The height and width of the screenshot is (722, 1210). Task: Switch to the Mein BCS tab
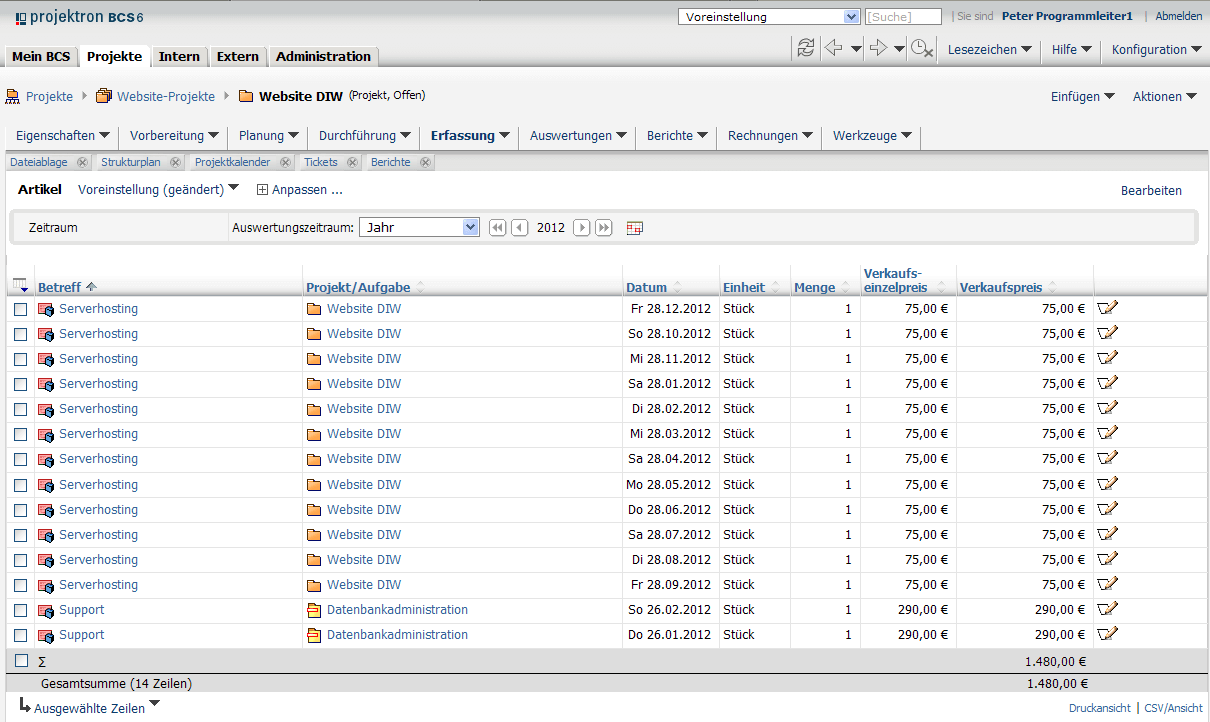coord(41,57)
